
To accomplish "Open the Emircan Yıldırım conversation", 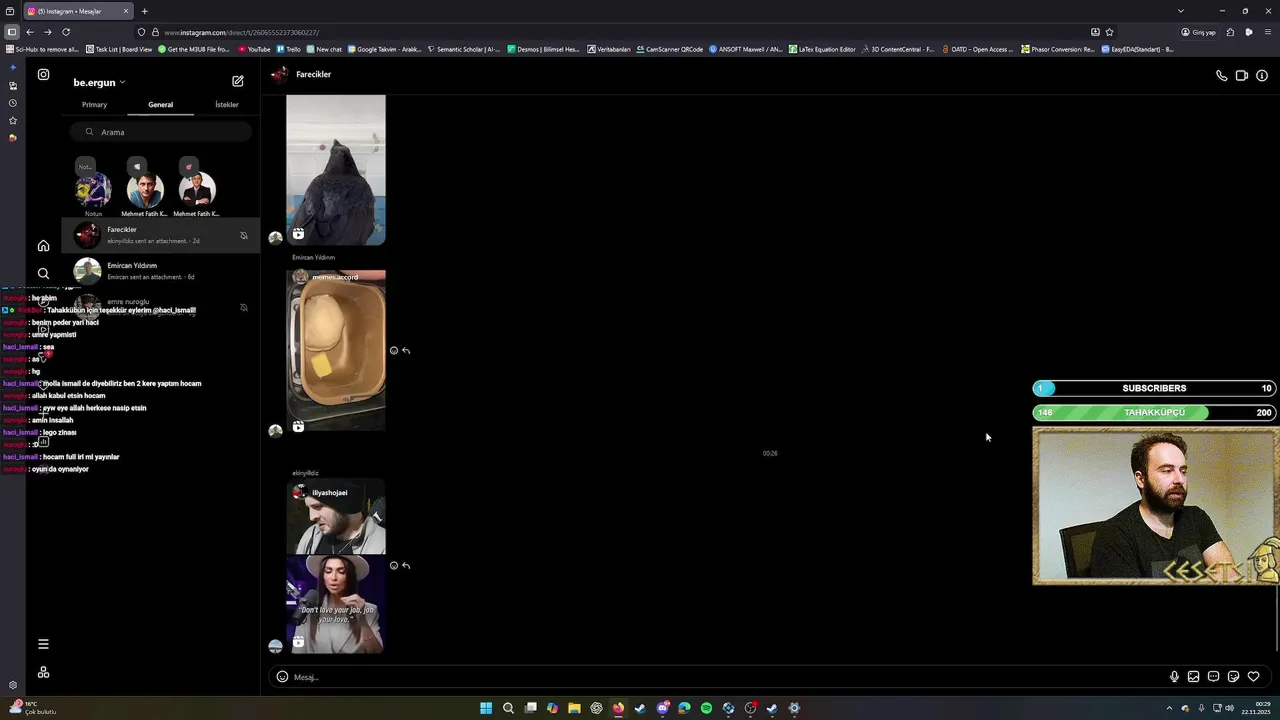I will click(161, 271).
